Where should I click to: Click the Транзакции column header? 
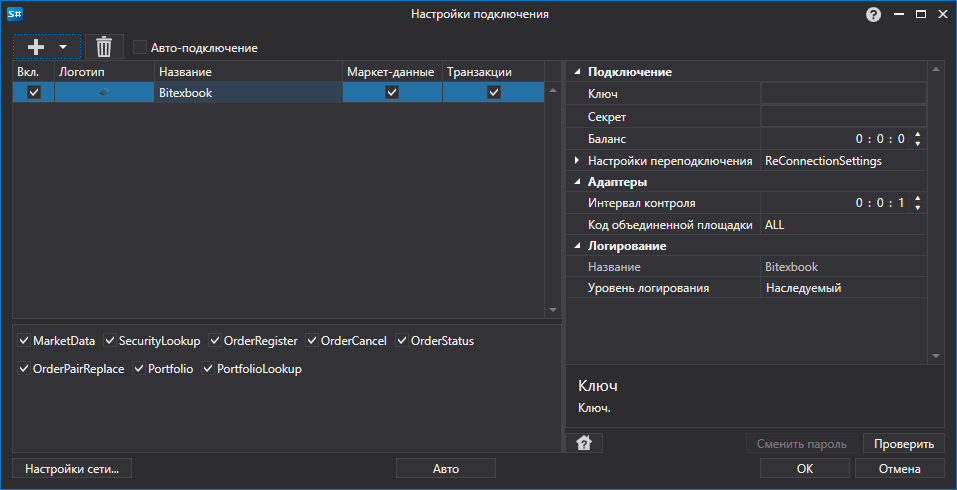[493, 72]
